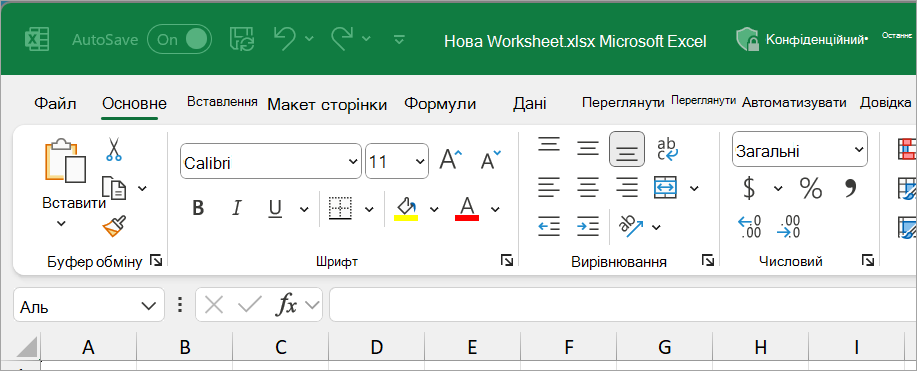917x371 pixels.
Task: Click the Cut scissors icon
Action: point(114,149)
